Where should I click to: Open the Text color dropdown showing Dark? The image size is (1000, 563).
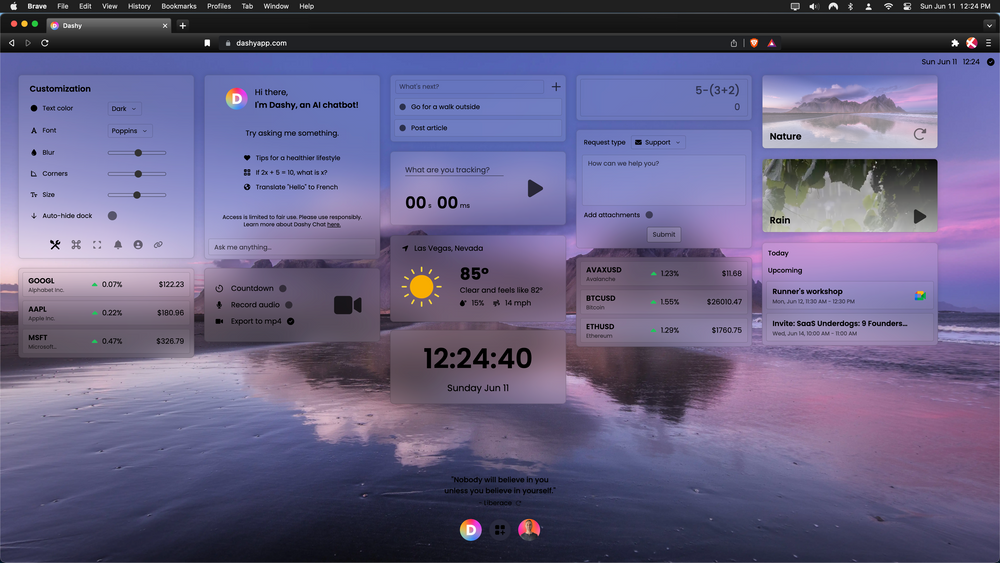[x=125, y=109]
